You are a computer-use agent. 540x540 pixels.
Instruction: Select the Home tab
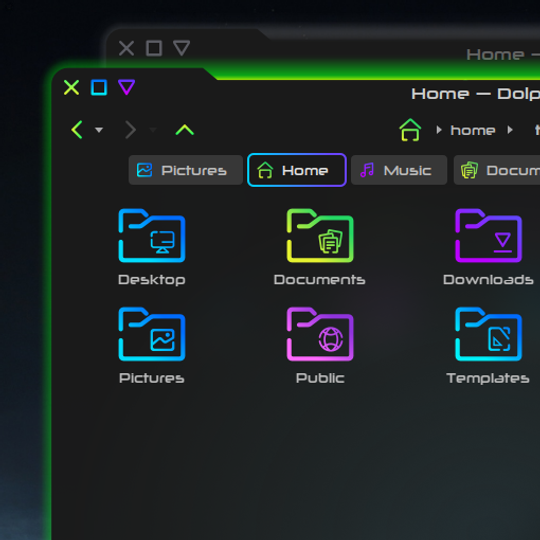(297, 170)
